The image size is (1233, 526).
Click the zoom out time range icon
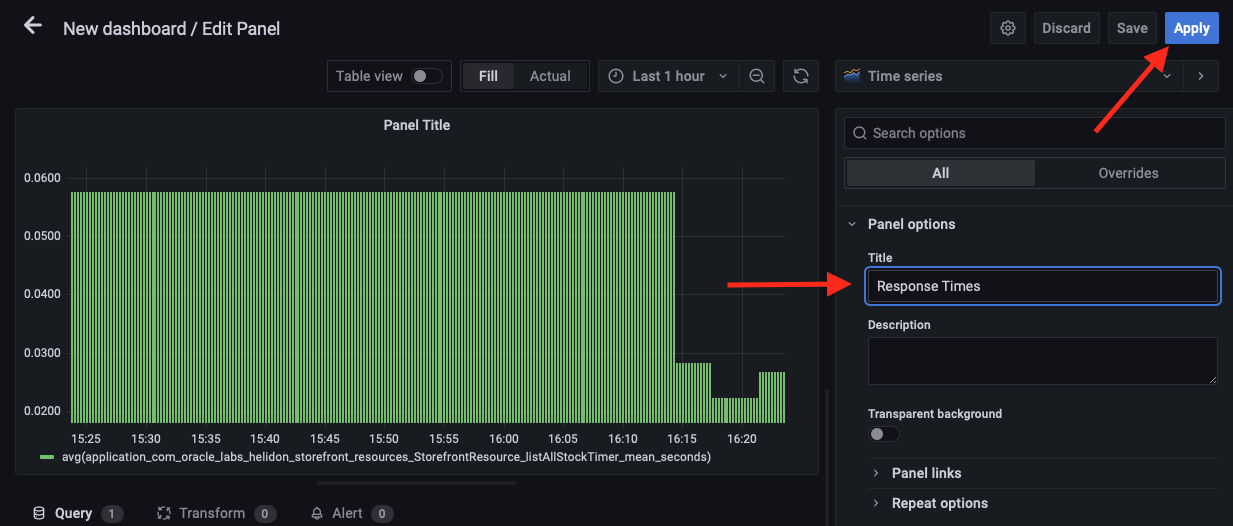[757, 76]
